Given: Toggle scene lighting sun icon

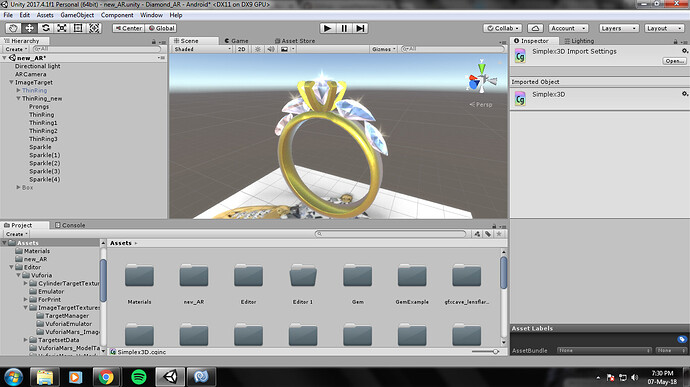Looking at the screenshot, I should click(x=258, y=49).
